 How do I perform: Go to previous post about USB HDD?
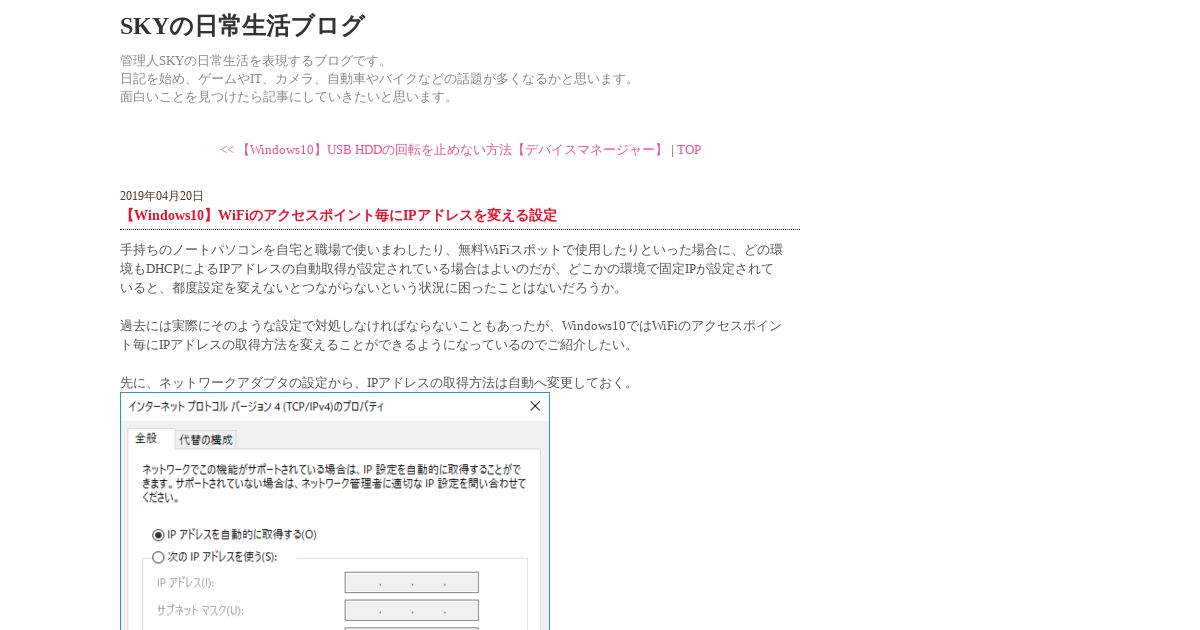coord(443,150)
